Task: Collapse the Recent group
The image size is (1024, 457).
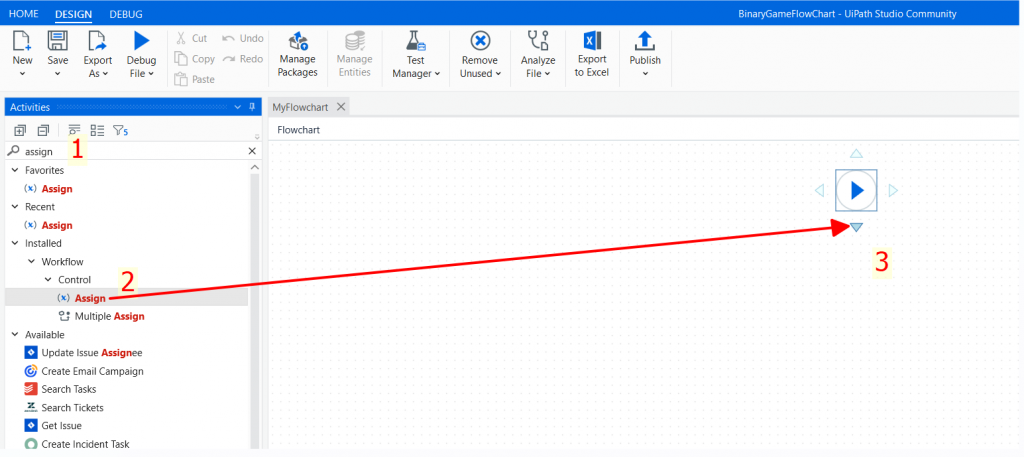Action: [x=15, y=207]
